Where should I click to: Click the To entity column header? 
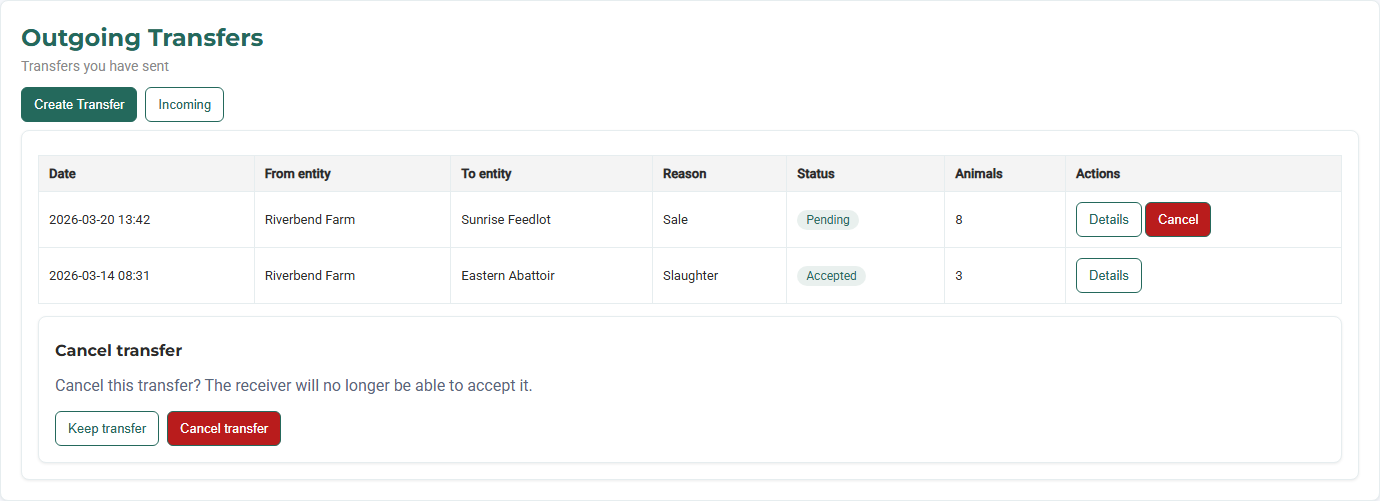(x=486, y=174)
